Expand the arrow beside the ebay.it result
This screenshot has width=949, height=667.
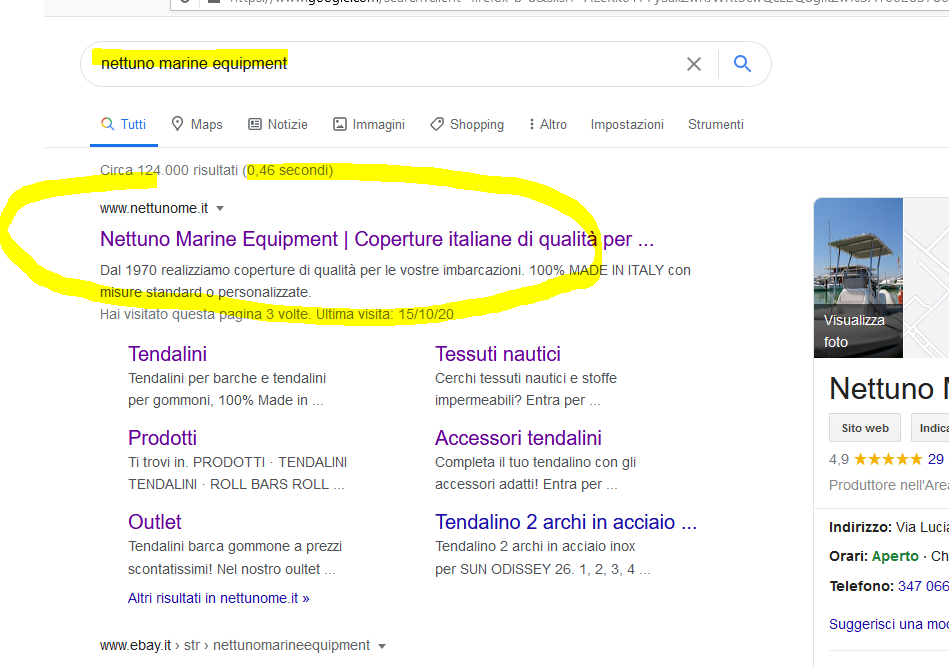[x=382, y=646]
